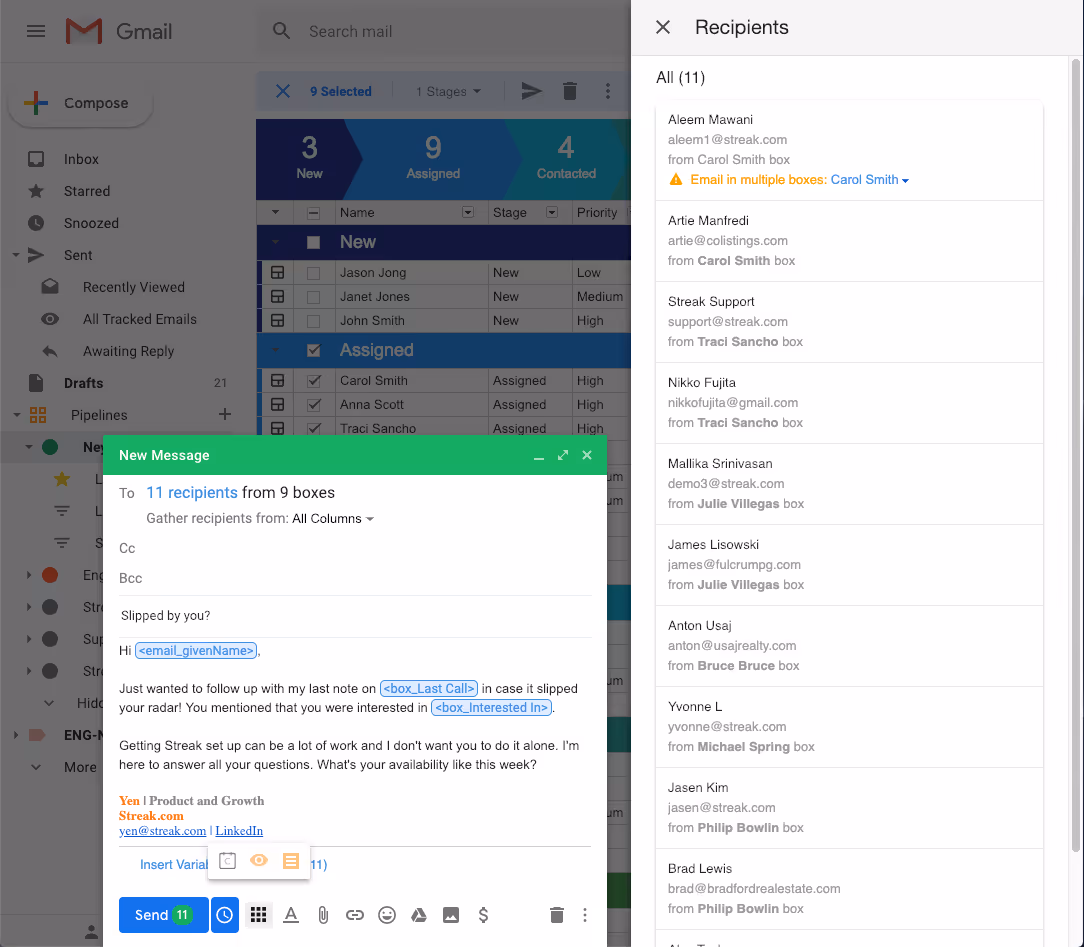Check the Janet Jones row checkbox
The height and width of the screenshot is (947, 1084).
pyautogui.click(x=313, y=297)
